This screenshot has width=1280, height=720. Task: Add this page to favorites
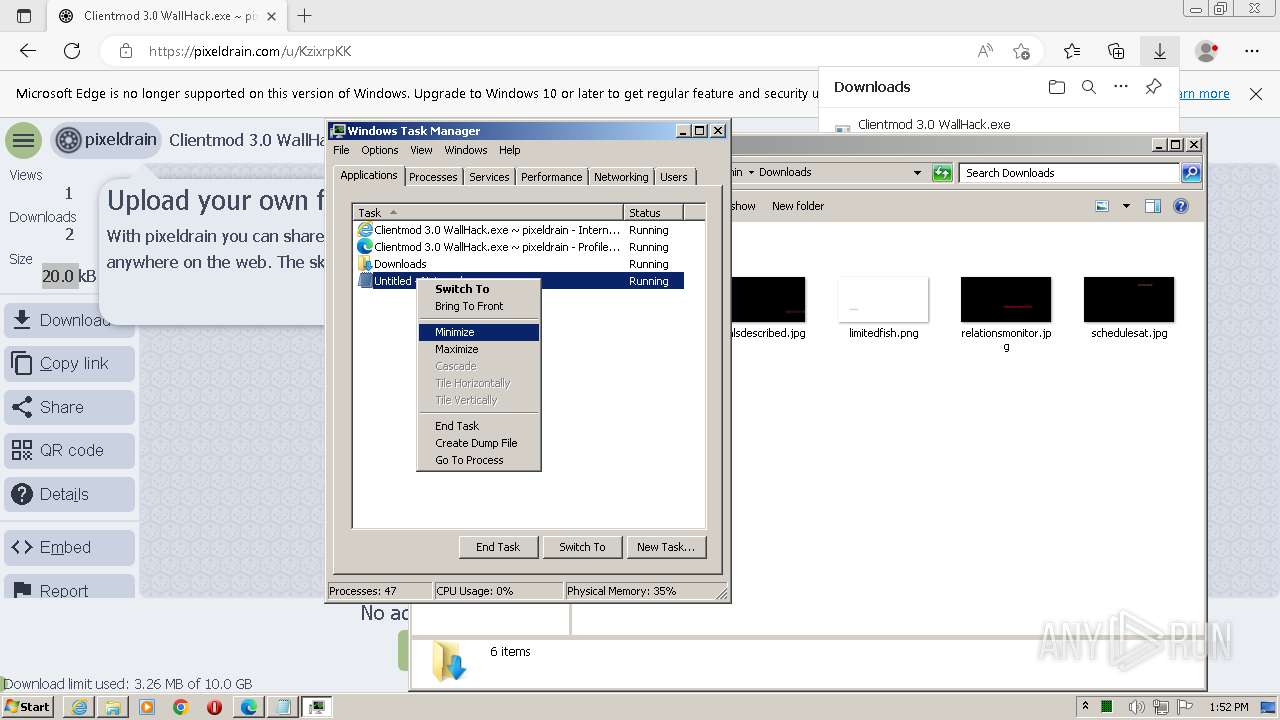[1021, 51]
